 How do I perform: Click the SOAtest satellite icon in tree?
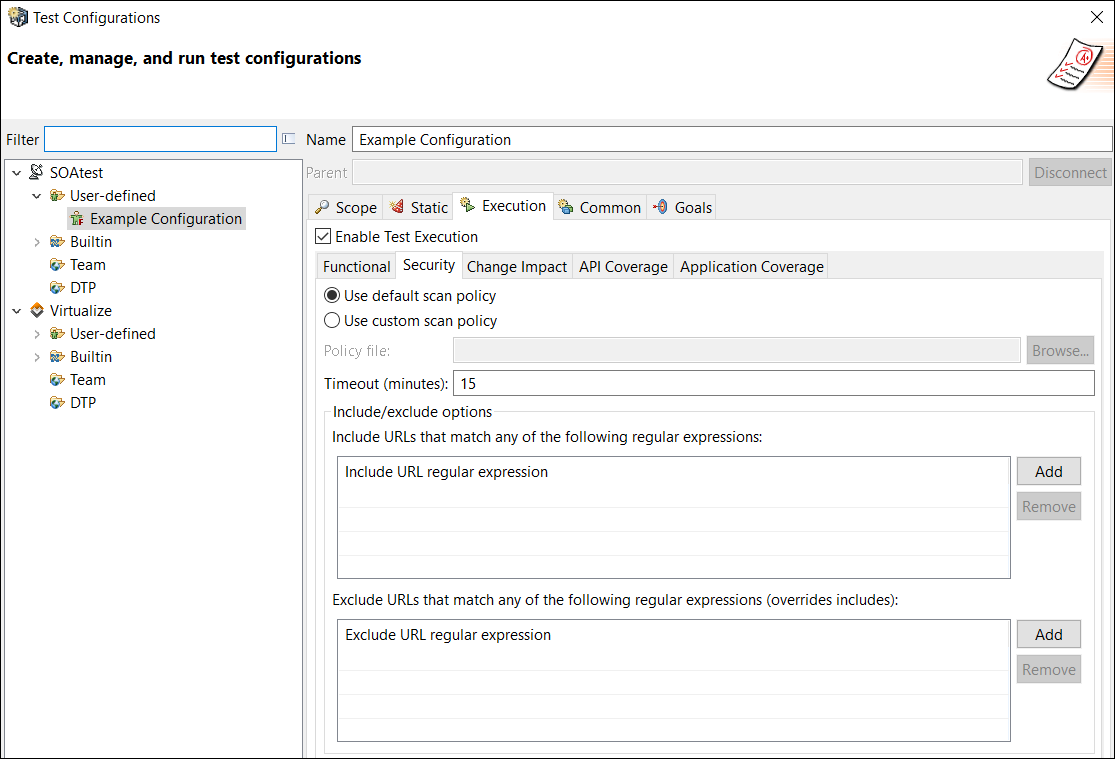tap(36, 172)
